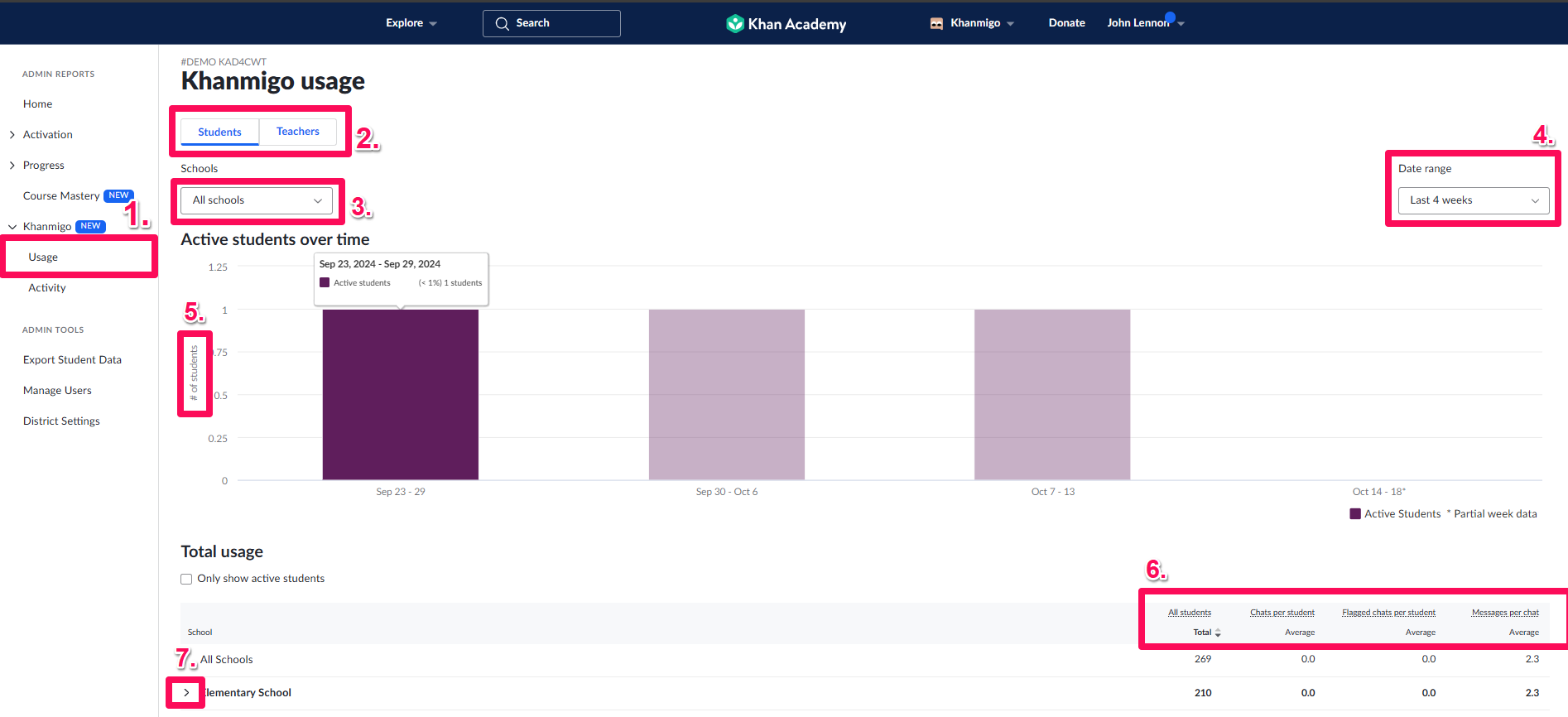Click the blue notification dot beside John Lennon
1568x717 pixels.
(x=1170, y=17)
